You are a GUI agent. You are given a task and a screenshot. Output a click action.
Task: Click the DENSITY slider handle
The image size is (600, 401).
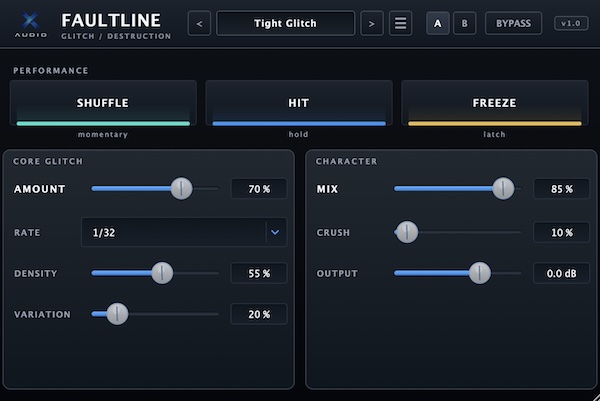tap(162, 273)
